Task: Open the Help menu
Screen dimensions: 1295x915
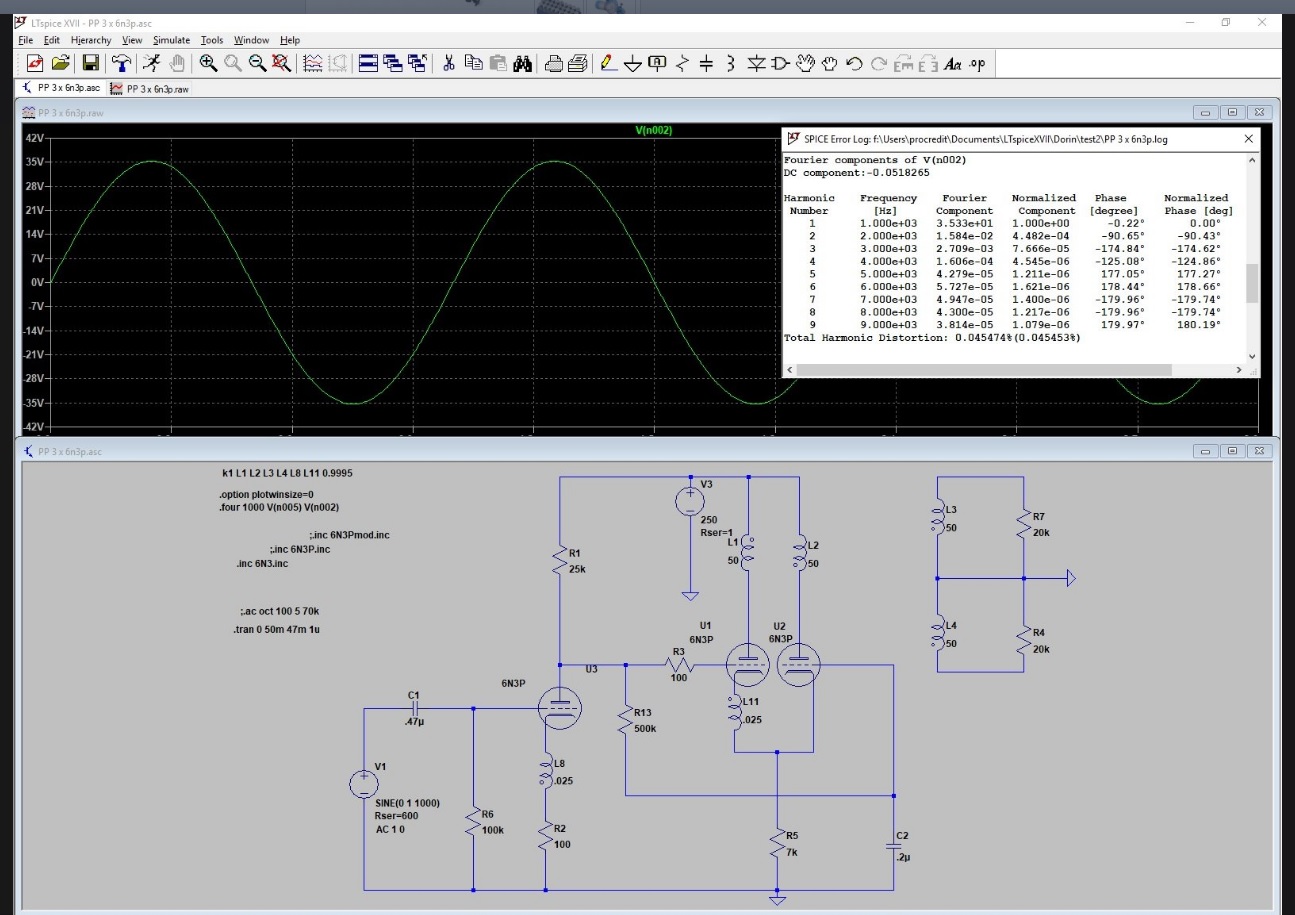Action: pos(290,40)
